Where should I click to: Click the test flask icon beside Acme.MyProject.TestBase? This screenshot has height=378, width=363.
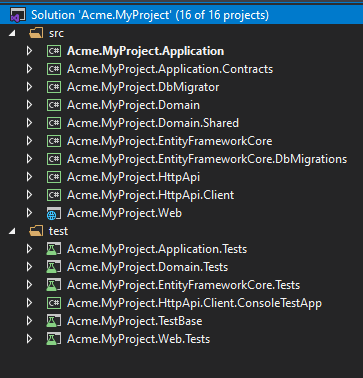[54, 321]
